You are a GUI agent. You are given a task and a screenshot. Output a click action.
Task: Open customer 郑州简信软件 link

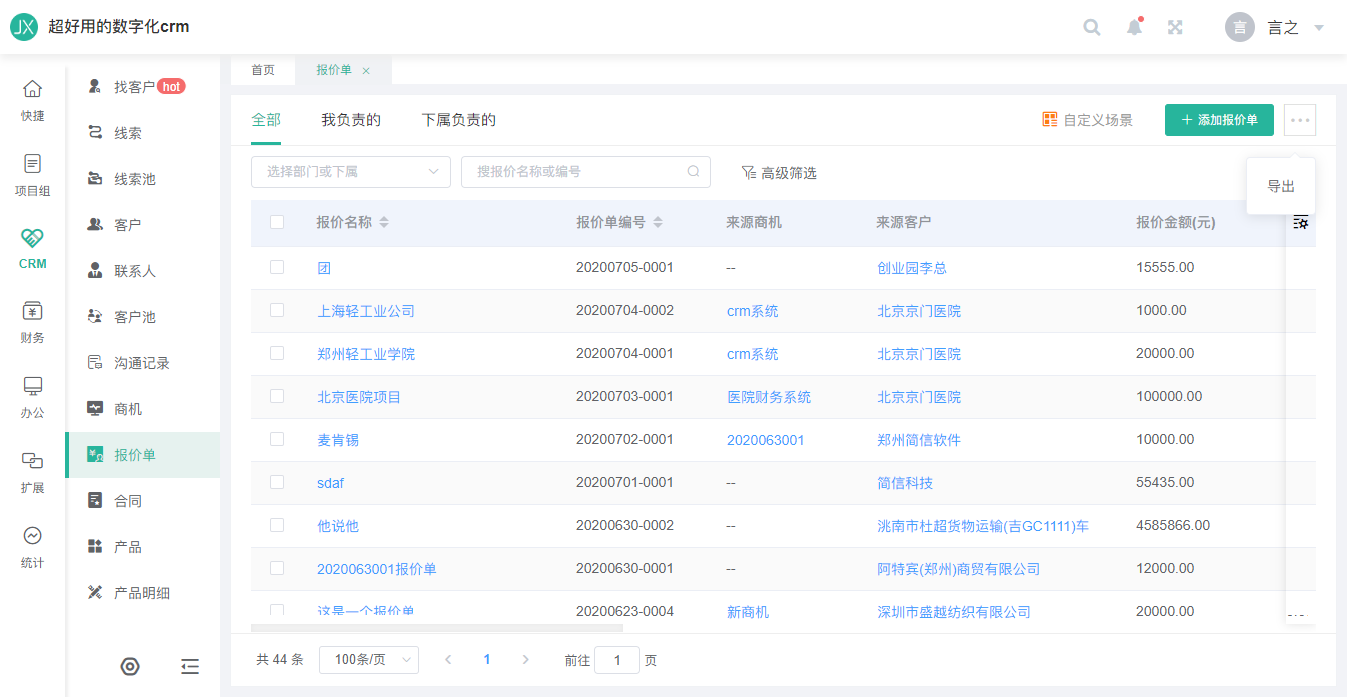click(919, 440)
